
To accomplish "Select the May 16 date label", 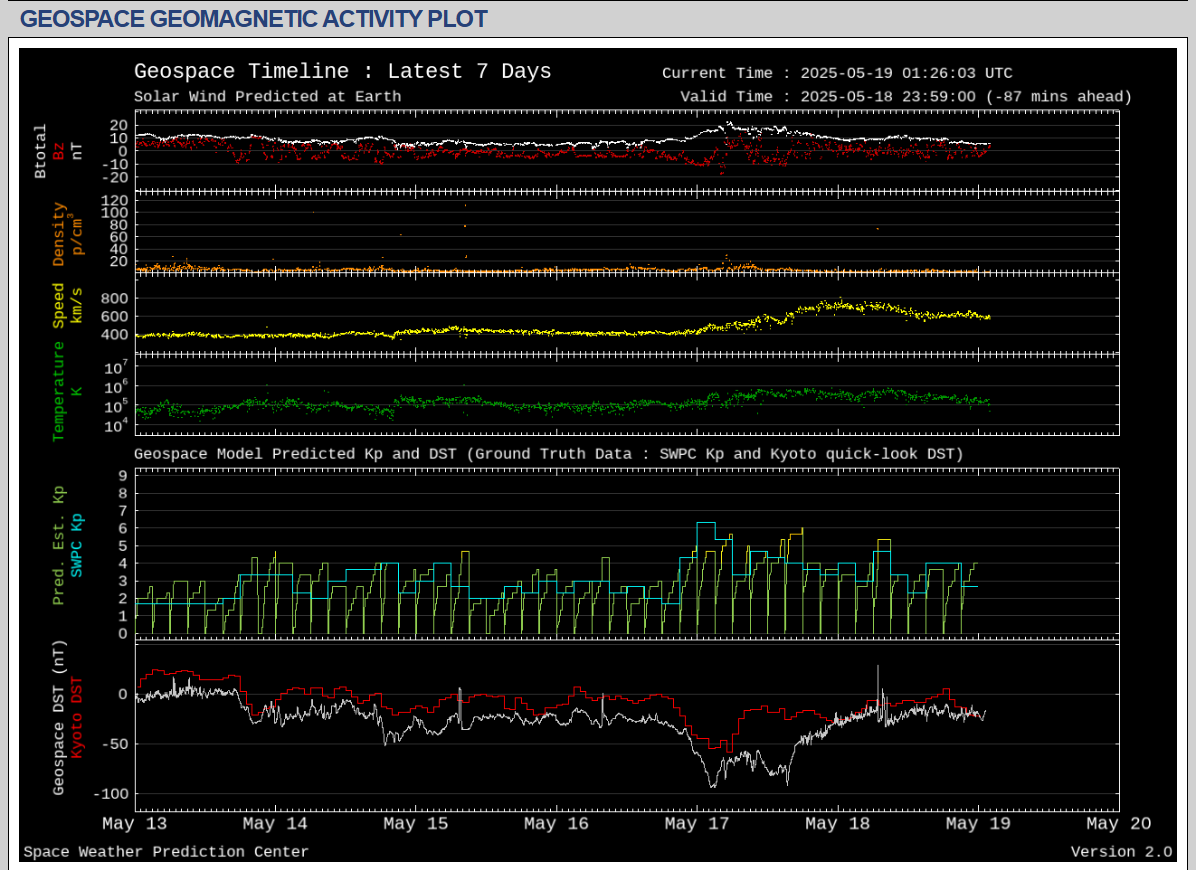I will pyautogui.click(x=556, y=824).
